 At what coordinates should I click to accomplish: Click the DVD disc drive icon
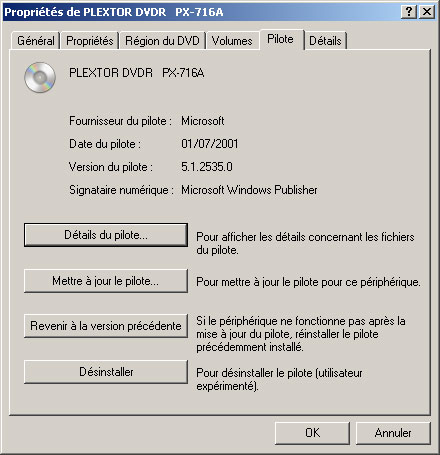click(x=40, y=77)
